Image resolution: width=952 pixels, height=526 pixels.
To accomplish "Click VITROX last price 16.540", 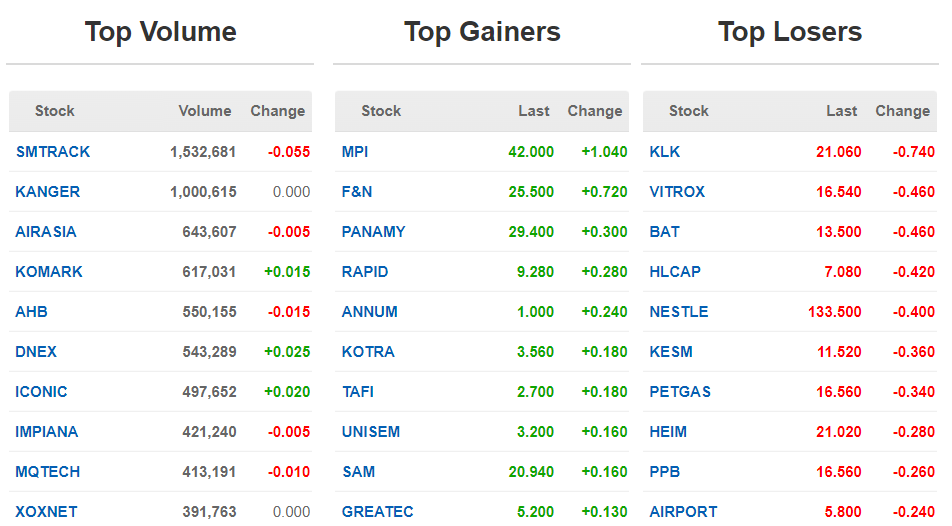I will [x=838, y=192].
